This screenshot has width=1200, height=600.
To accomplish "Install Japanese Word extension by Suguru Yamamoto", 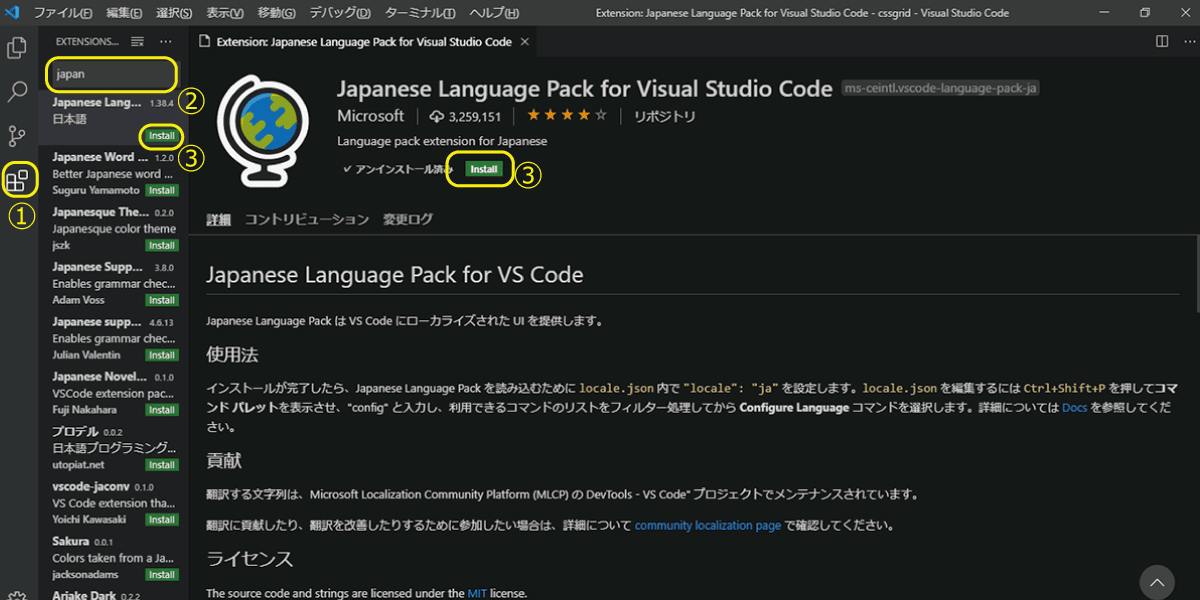I will pyautogui.click(x=162, y=190).
